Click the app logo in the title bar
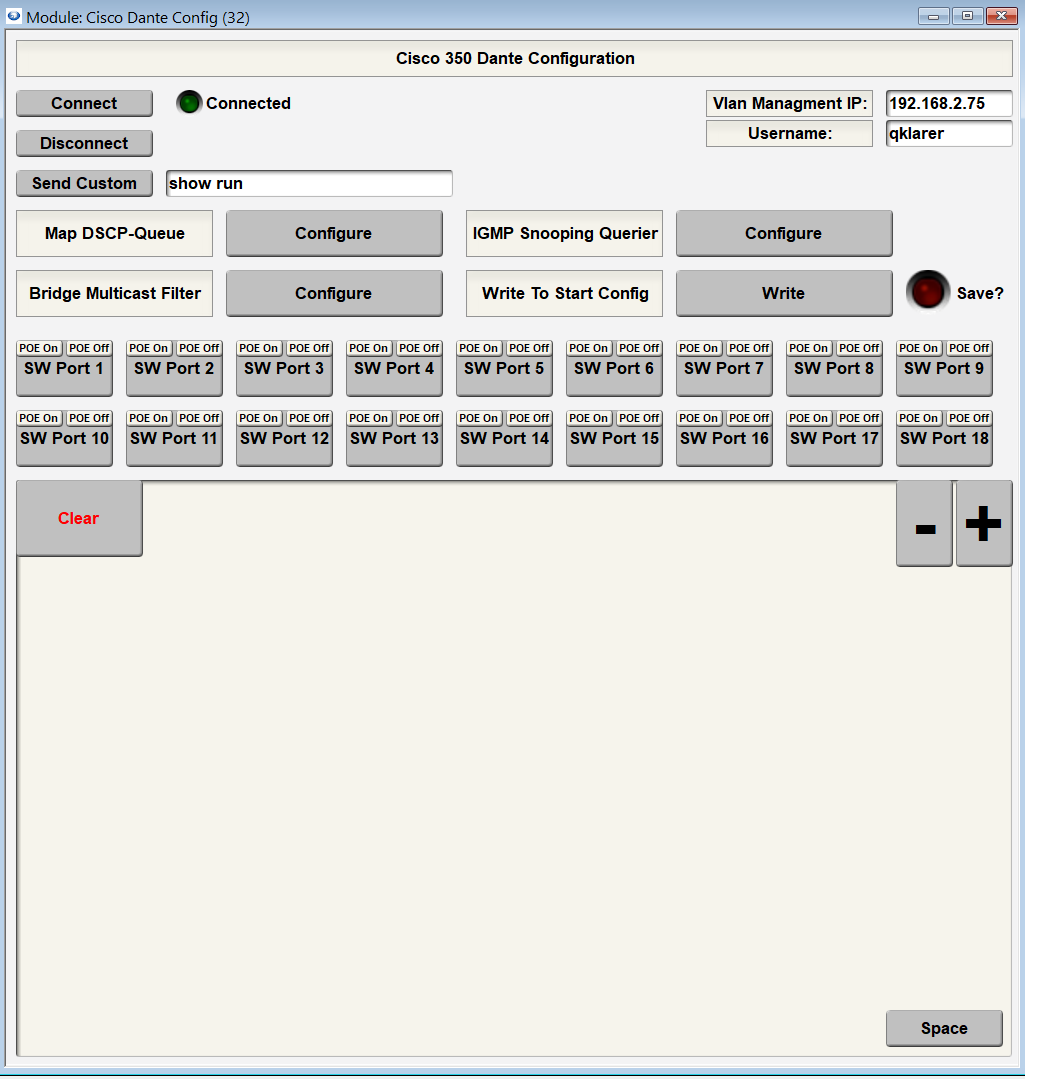This screenshot has width=1058, height=1079. pyautogui.click(x=13, y=16)
